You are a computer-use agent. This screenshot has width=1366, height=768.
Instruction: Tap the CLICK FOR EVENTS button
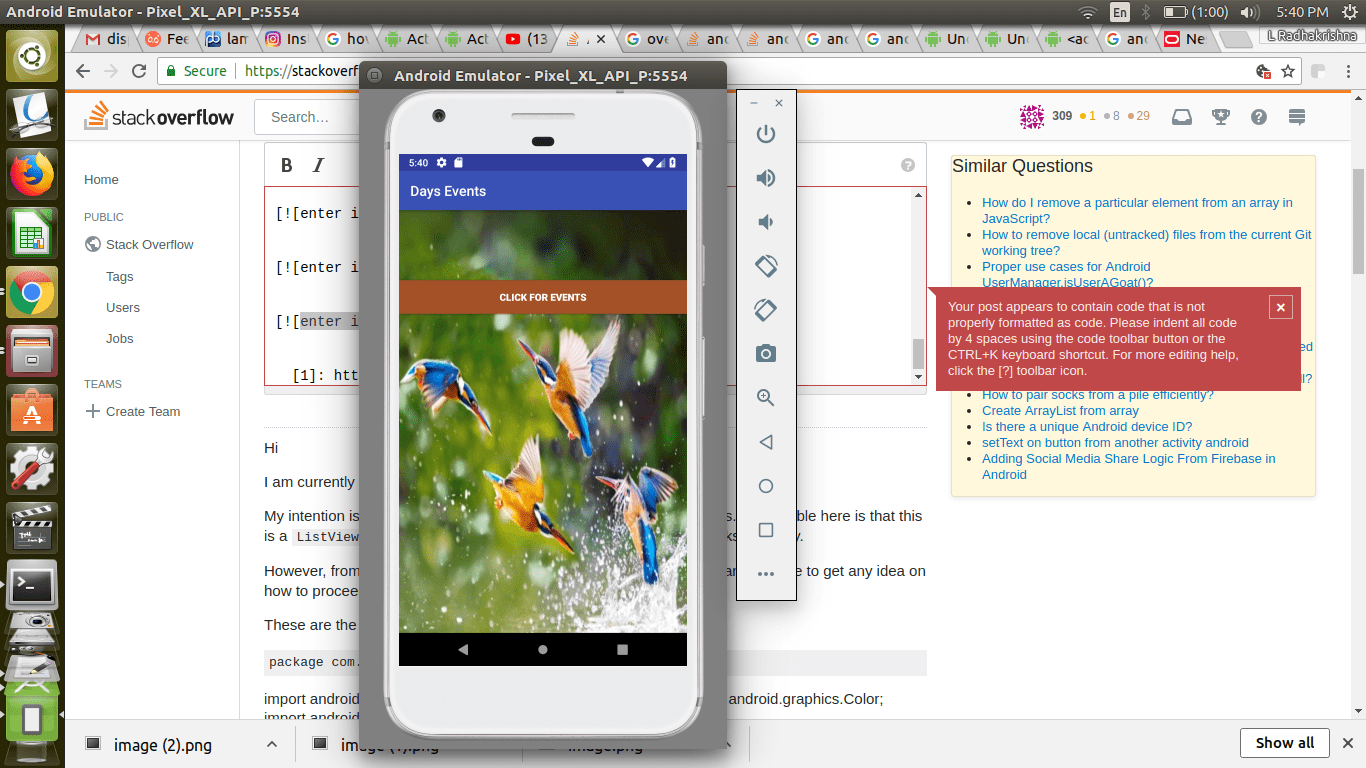543,297
